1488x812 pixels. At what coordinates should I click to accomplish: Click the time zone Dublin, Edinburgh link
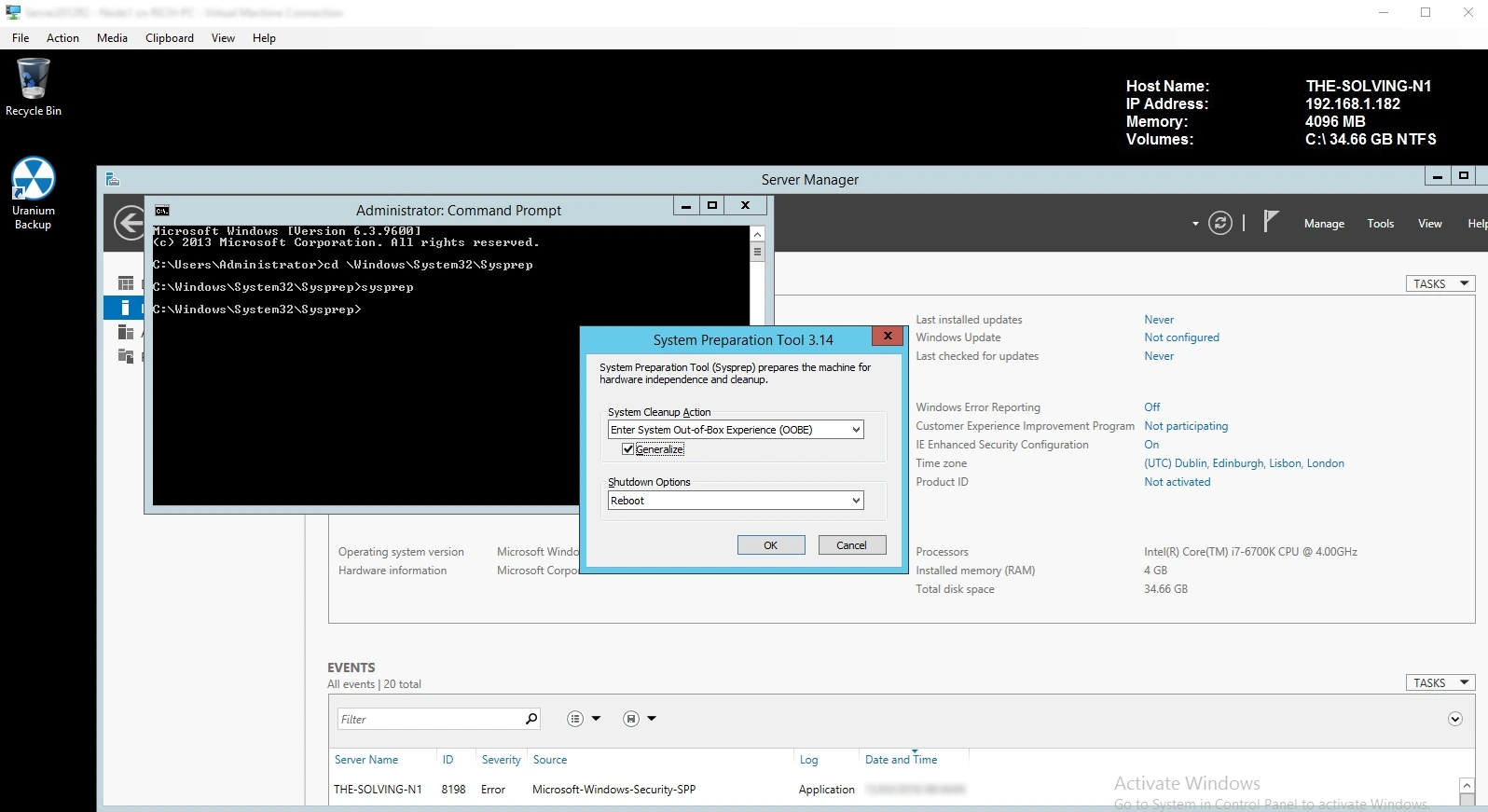[x=1244, y=463]
